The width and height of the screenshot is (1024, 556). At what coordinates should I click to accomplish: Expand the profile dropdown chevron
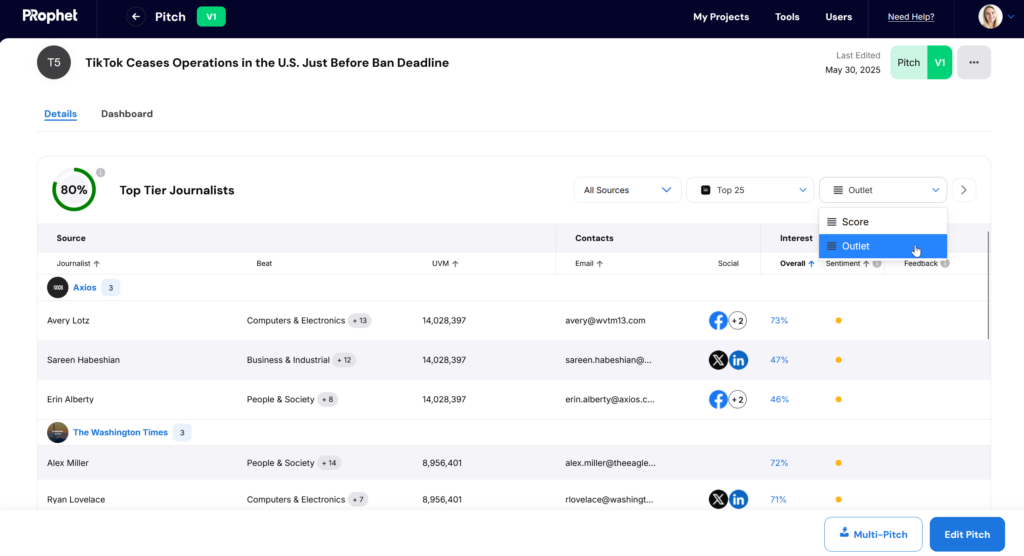(x=1011, y=17)
